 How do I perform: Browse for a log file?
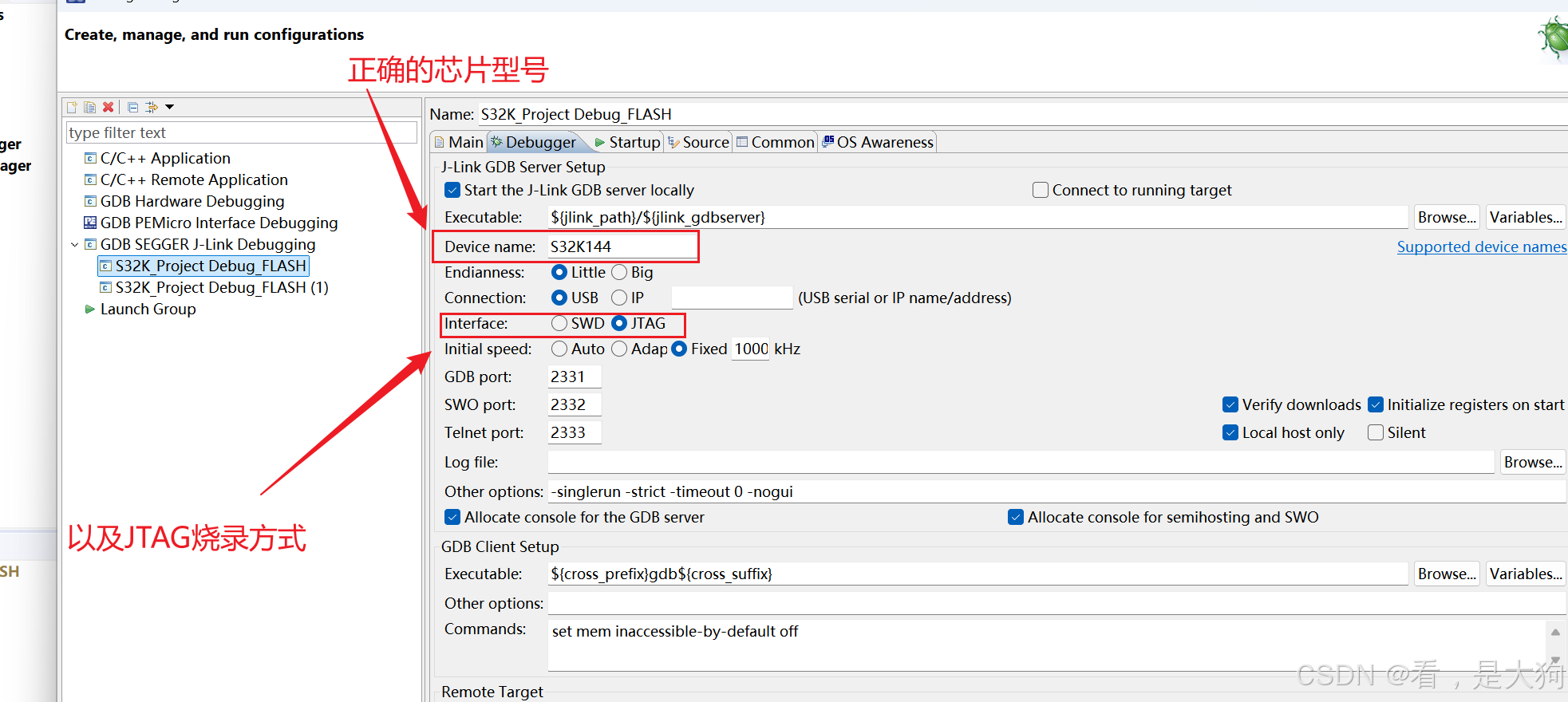(1533, 462)
